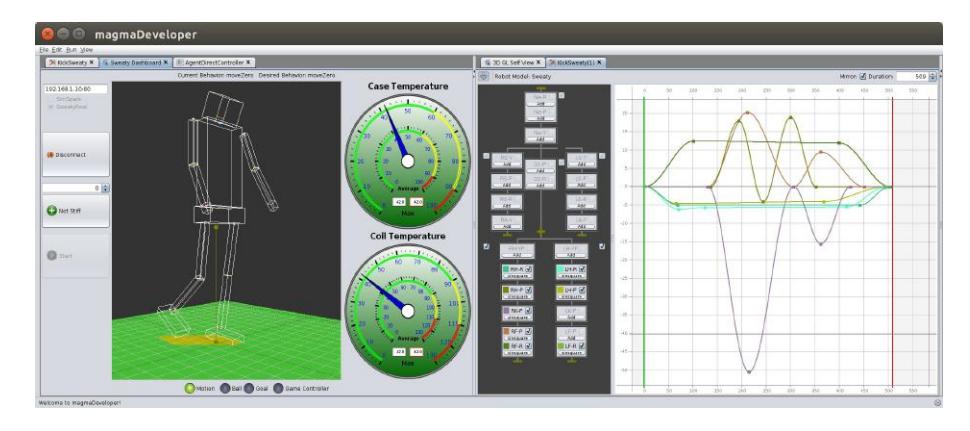The height and width of the screenshot is (431, 970).
Task: Open the interpolation selector under RH-R
Action: pos(518,276)
